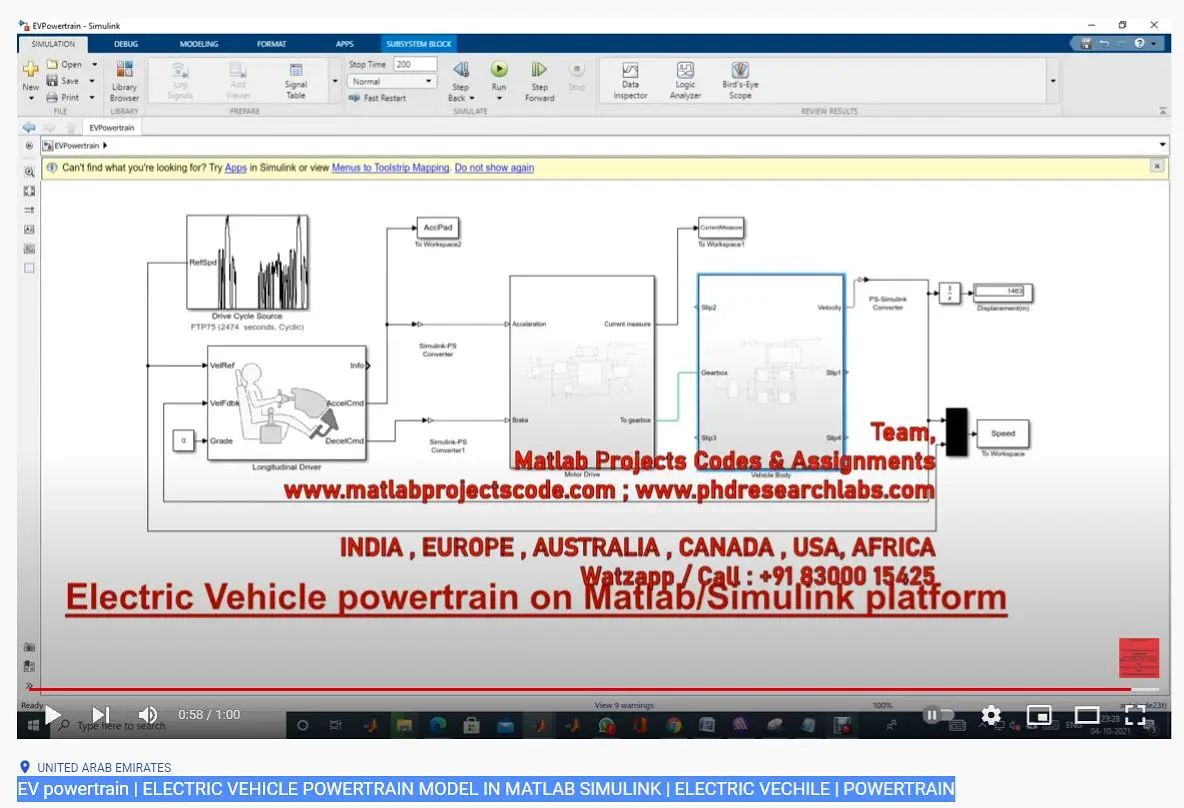Run the simulation with green play icon

499,69
